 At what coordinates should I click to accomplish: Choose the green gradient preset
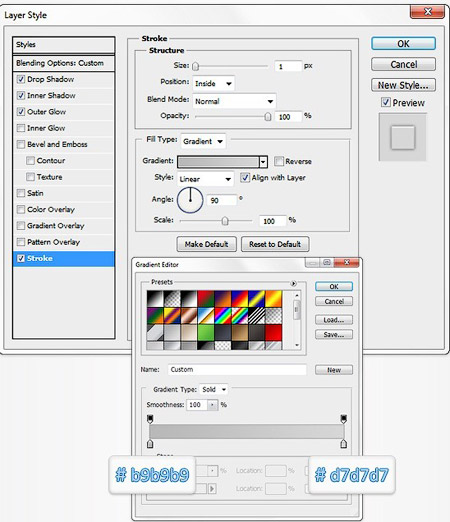click(206, 333)
